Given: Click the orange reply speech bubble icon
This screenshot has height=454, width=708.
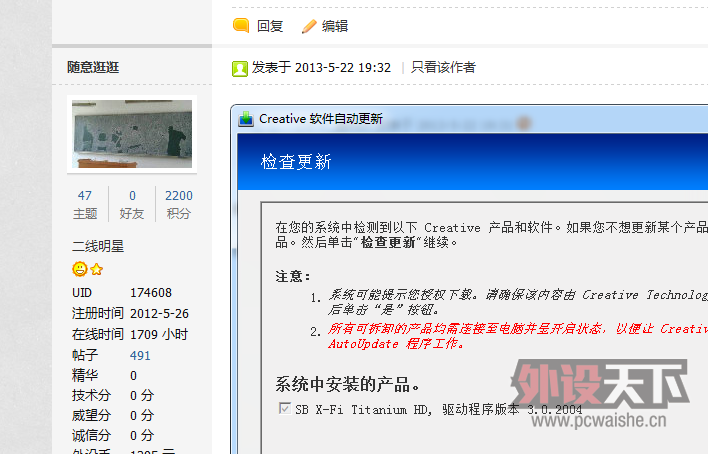Looking at the screenshot, I should tap(241, 25).
